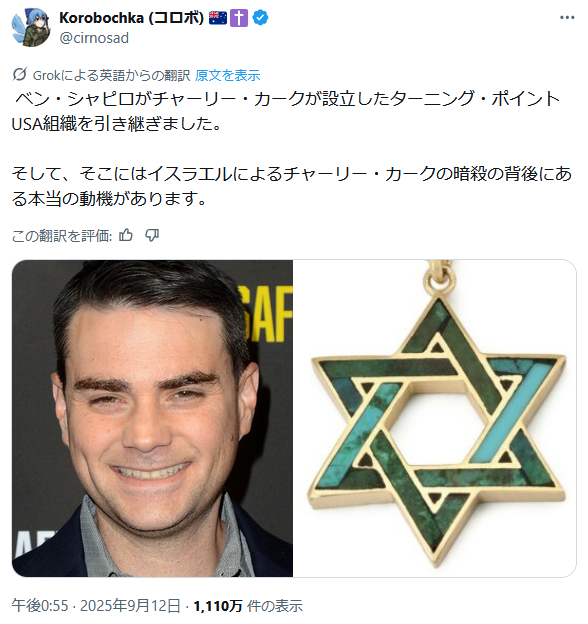Open the left photo of smiling man
Viewport: 588px width, 624px height.
152,418
